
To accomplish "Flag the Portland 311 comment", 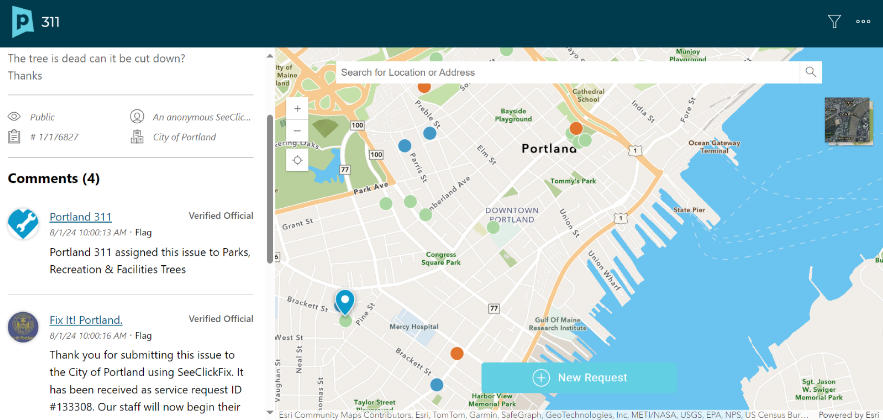I will pyautogui.click(x=143, y=232).
